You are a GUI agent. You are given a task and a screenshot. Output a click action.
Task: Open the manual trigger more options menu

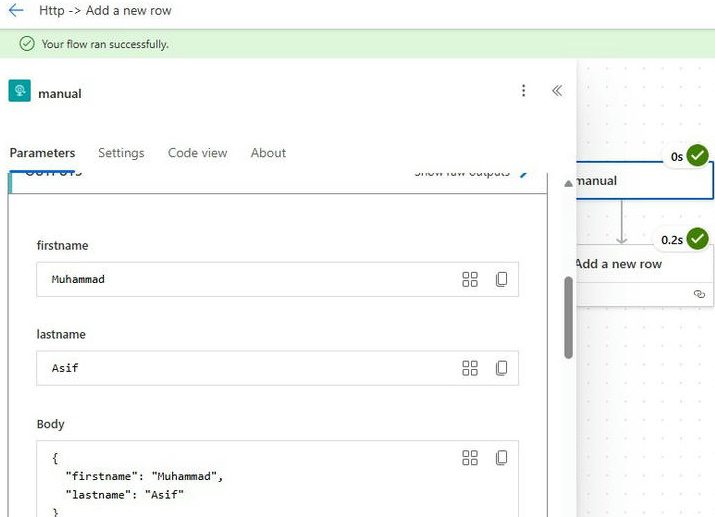tap(523, 91)
